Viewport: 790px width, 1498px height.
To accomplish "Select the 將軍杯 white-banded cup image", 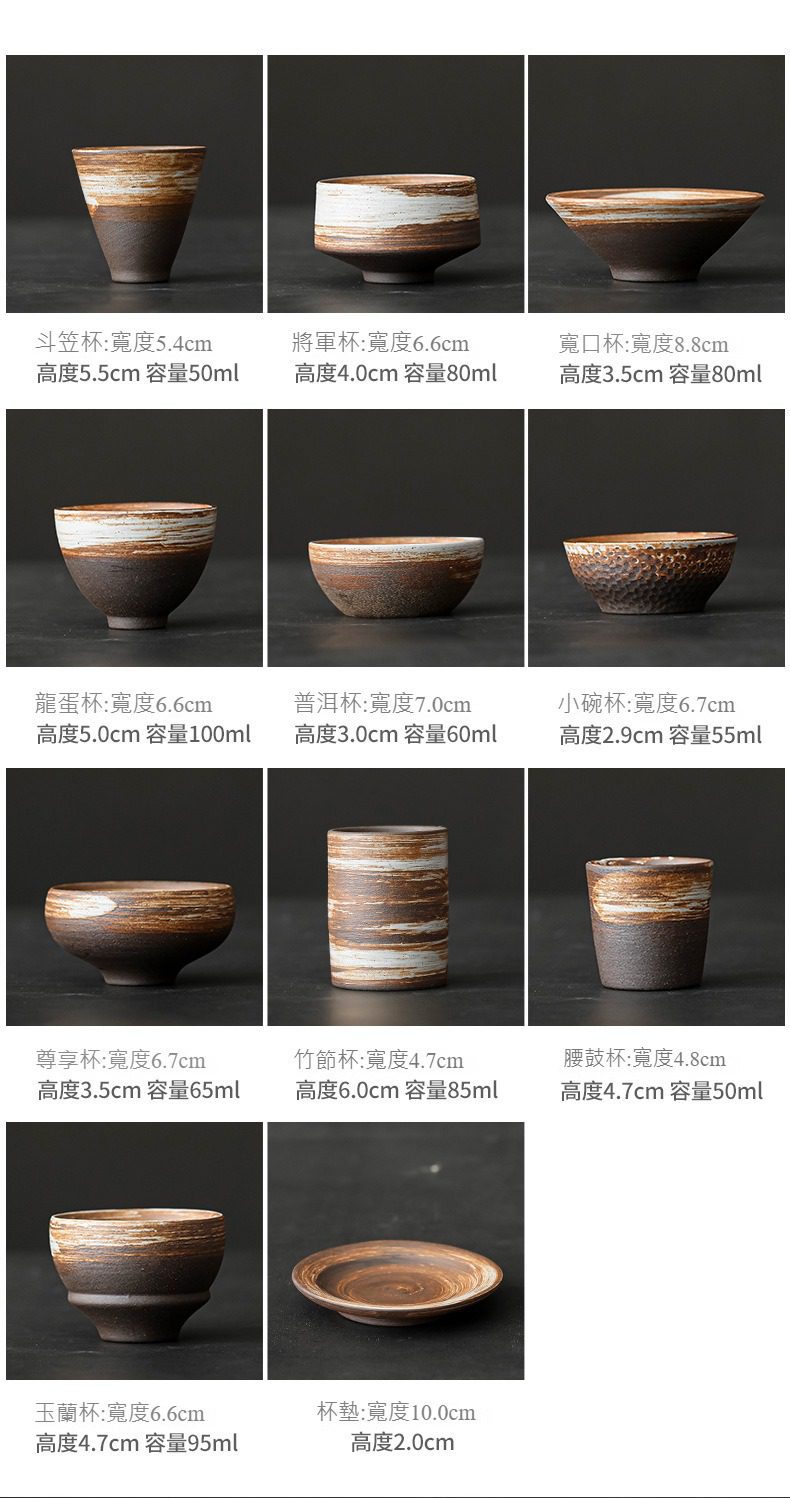I will click(395, 184).
